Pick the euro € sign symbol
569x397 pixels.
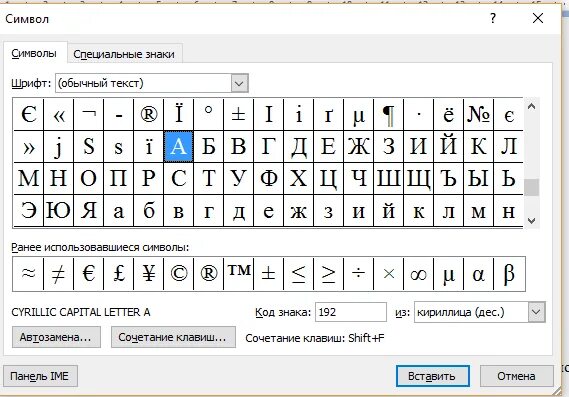[x=88, y=274]
